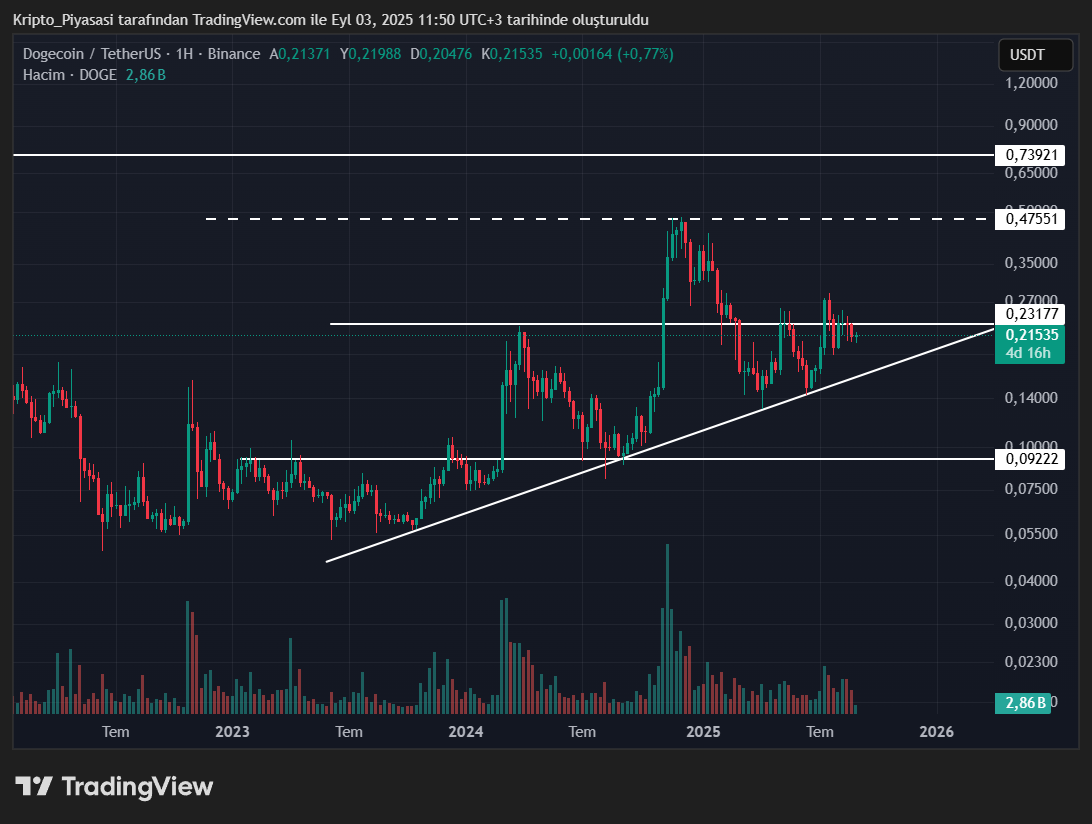
Task: Click the change value +0,00164 (+0,77%)
Action: [x=612, y=54]
